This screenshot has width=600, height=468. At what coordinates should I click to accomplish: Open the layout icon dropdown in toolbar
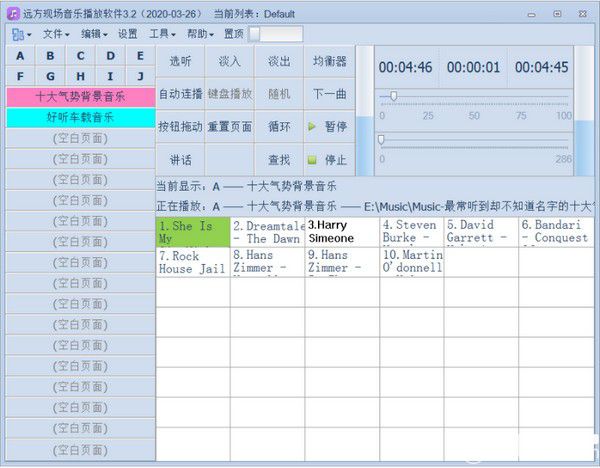21,34
